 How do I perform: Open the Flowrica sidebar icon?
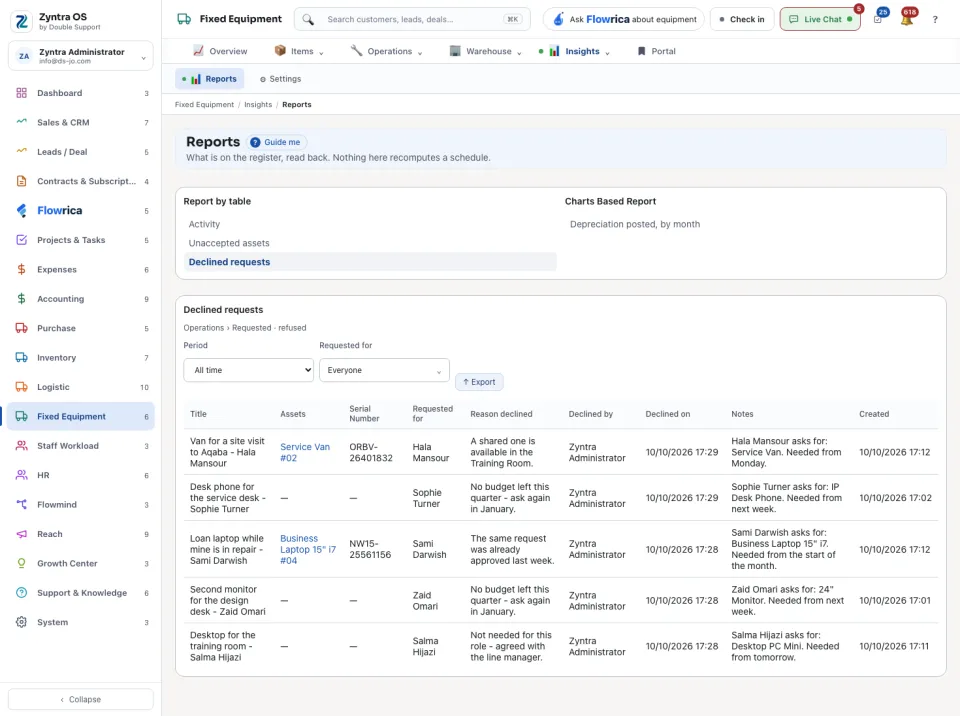21,210
